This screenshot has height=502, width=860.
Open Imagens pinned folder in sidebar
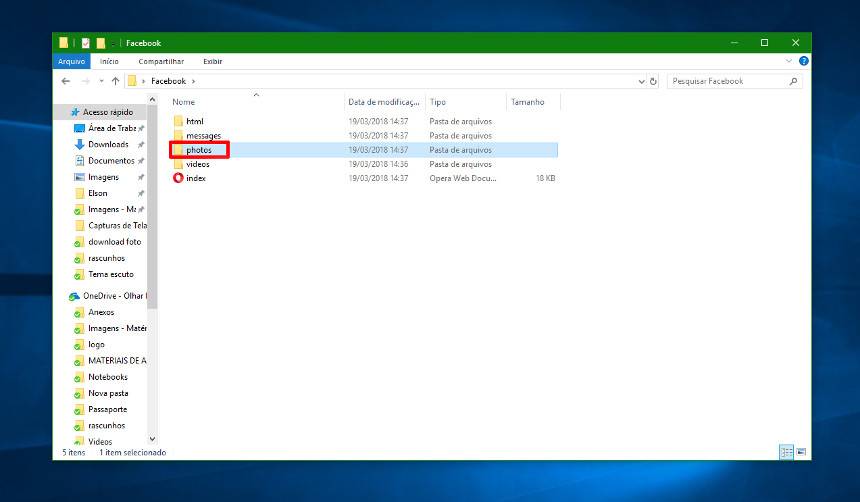click(x=103, y=177)
